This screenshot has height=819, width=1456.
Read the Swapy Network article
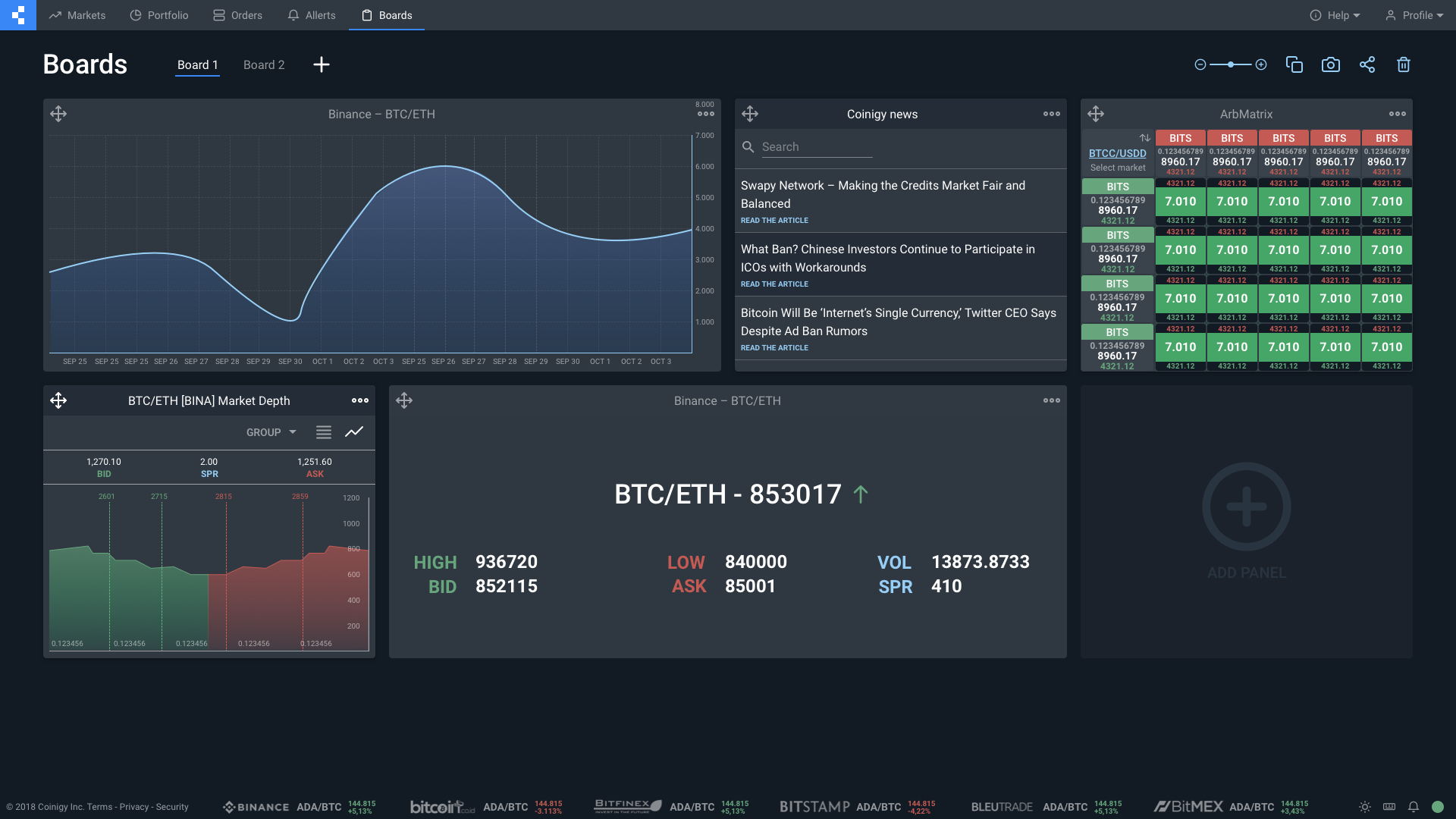pyautogui.click(x=774, y=221)
